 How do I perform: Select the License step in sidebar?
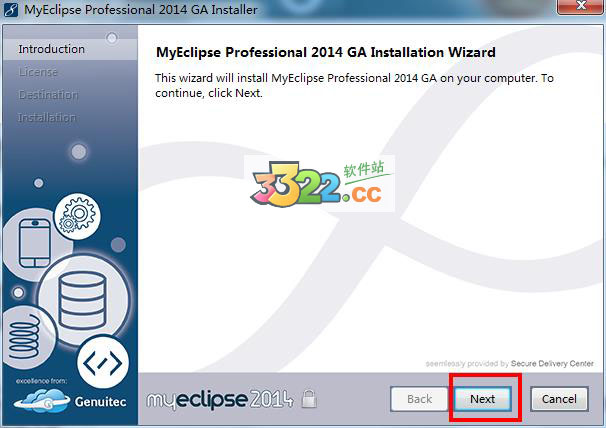(x=38, y=72)
